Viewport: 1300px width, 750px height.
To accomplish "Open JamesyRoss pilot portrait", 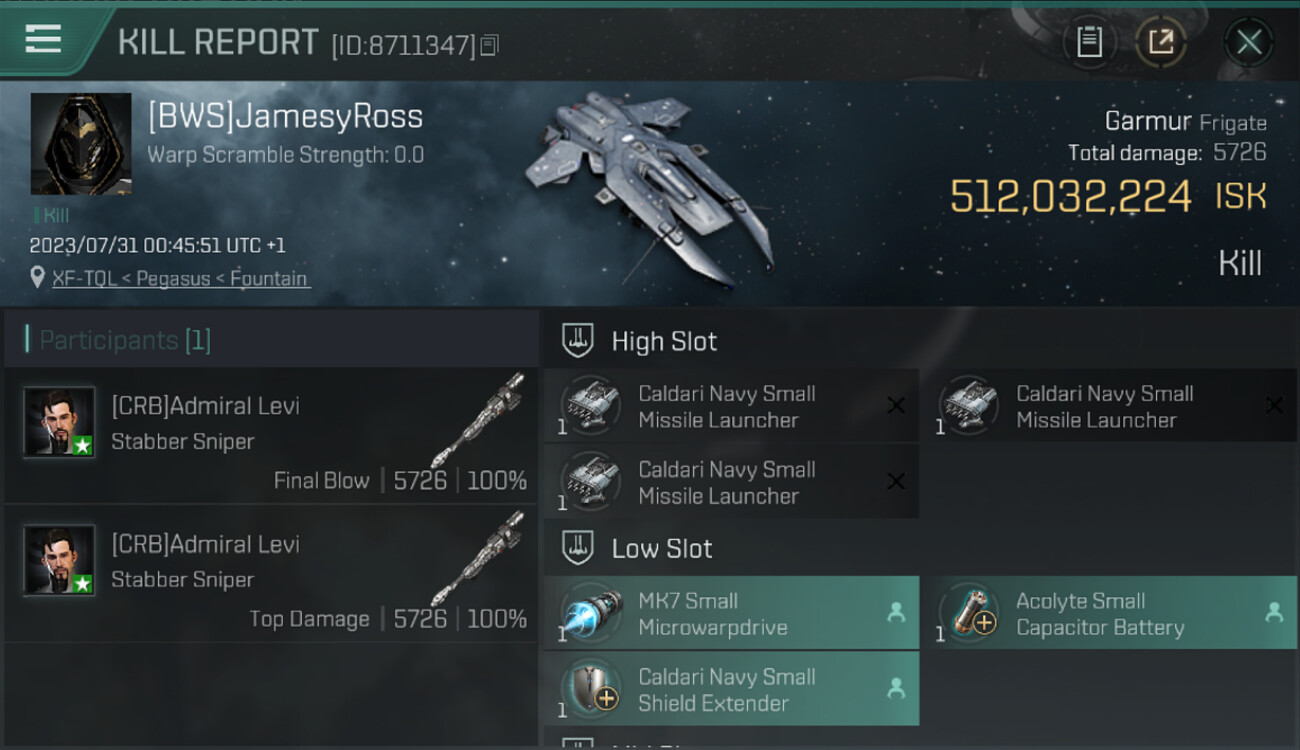I will pyautogui.click(x=81, y=144).
